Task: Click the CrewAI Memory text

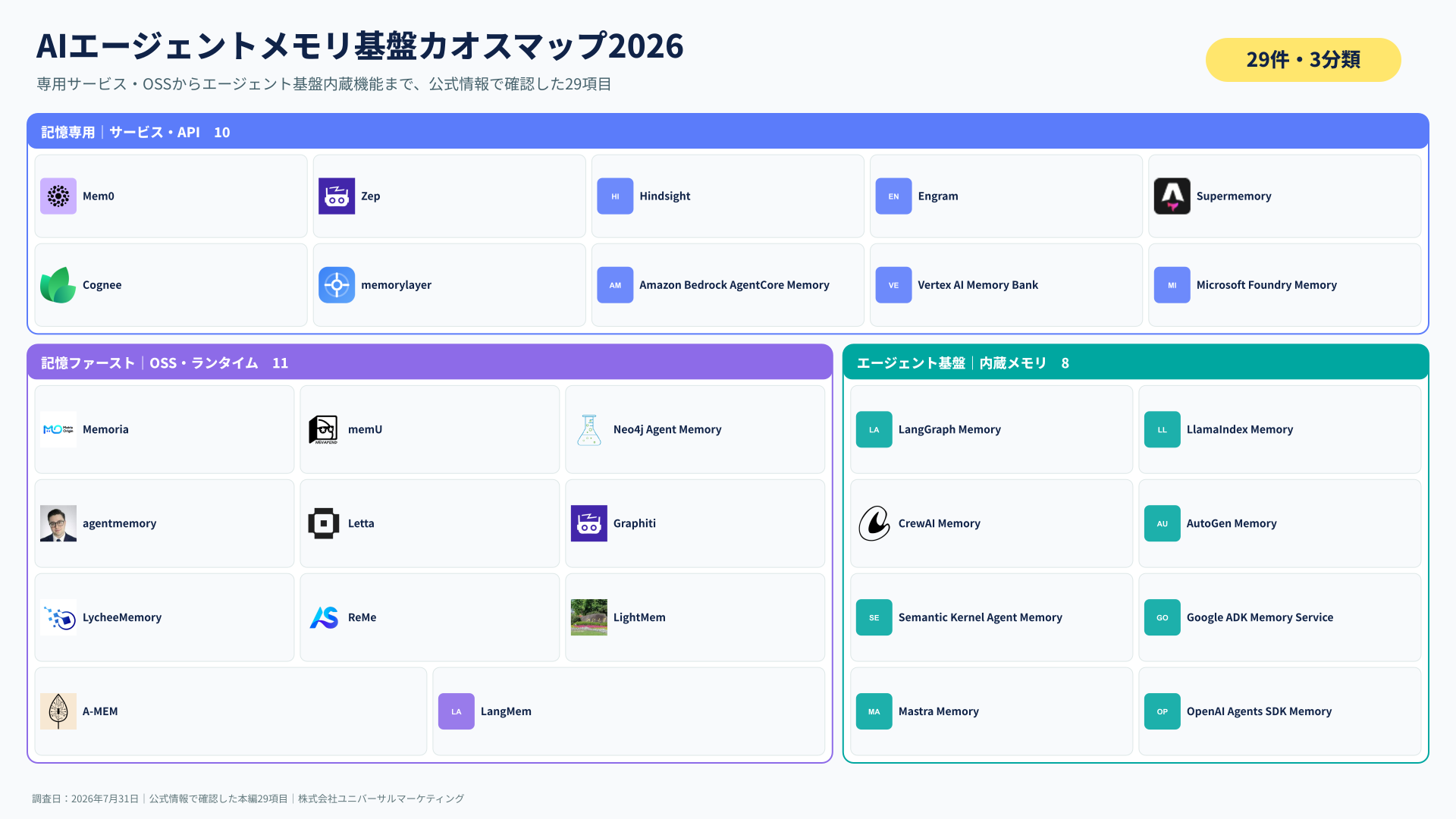Action: (939, 523)
